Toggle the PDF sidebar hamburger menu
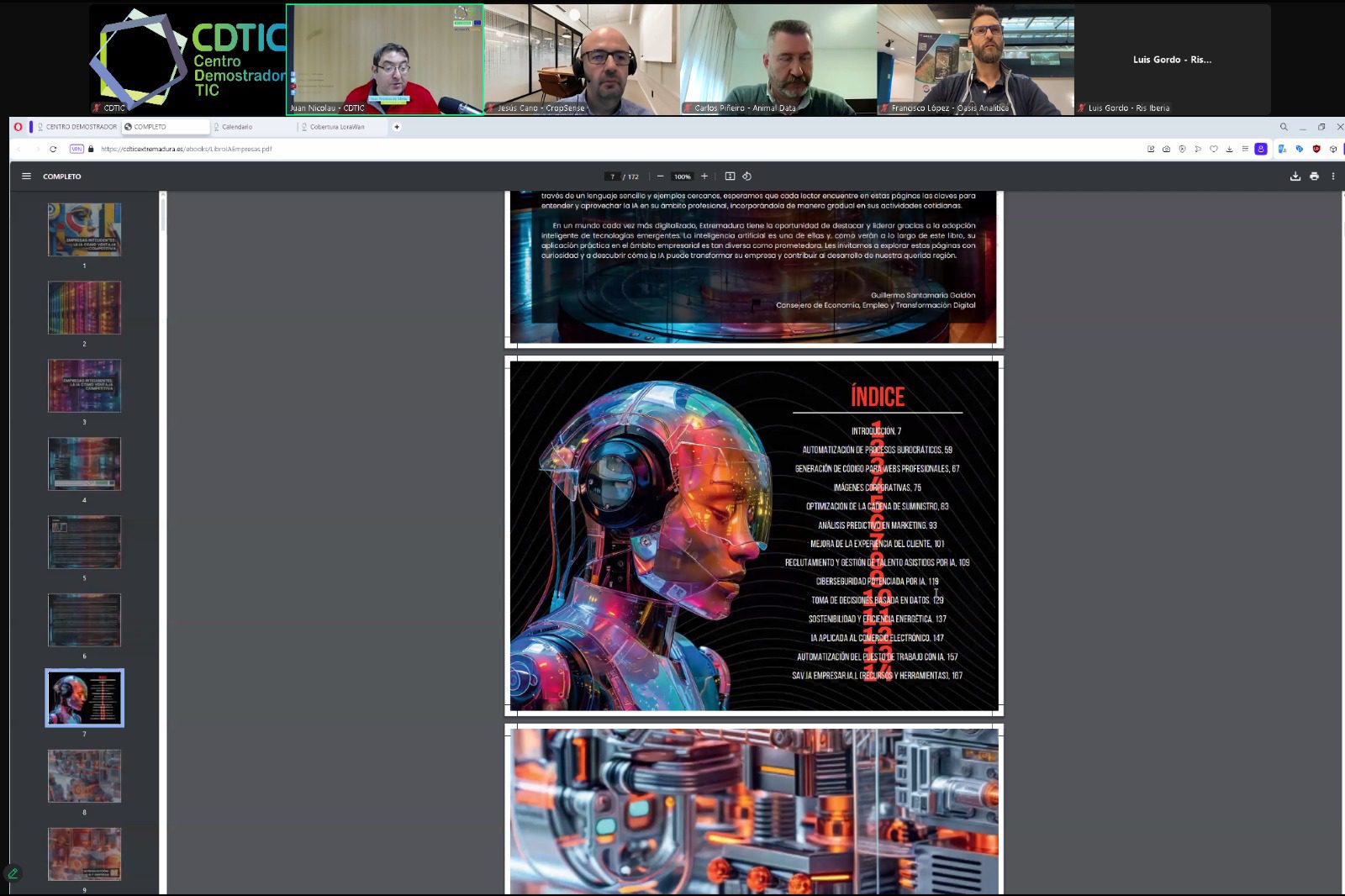This screenshot has width=1345, height=896. 26,177
